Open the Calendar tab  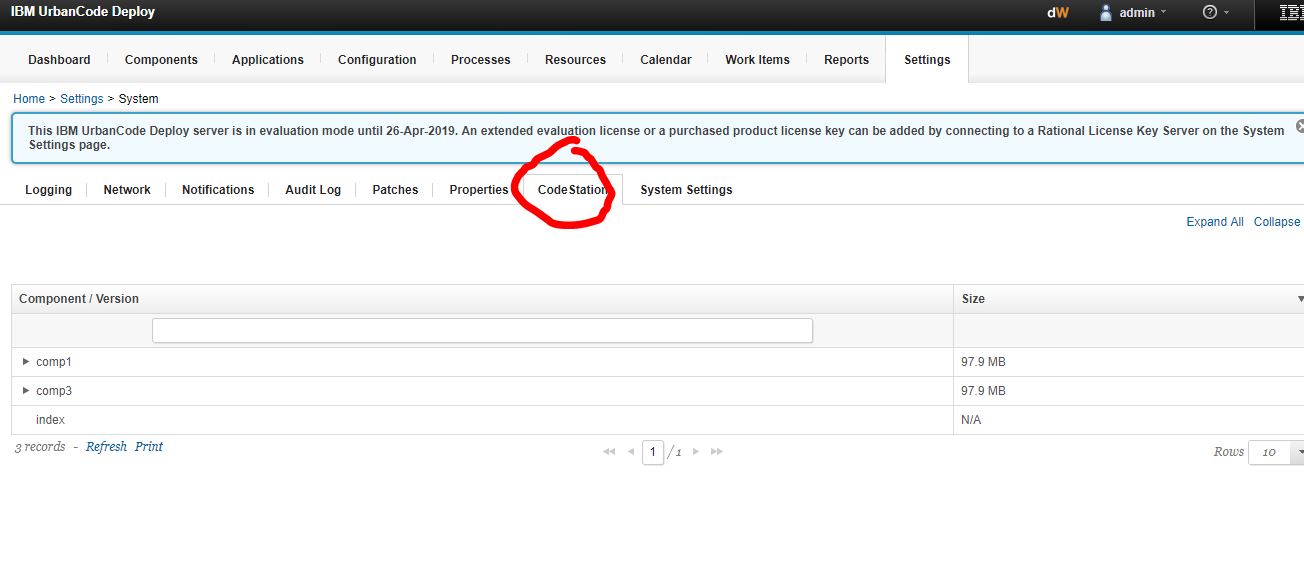click(x=665, y=60)
